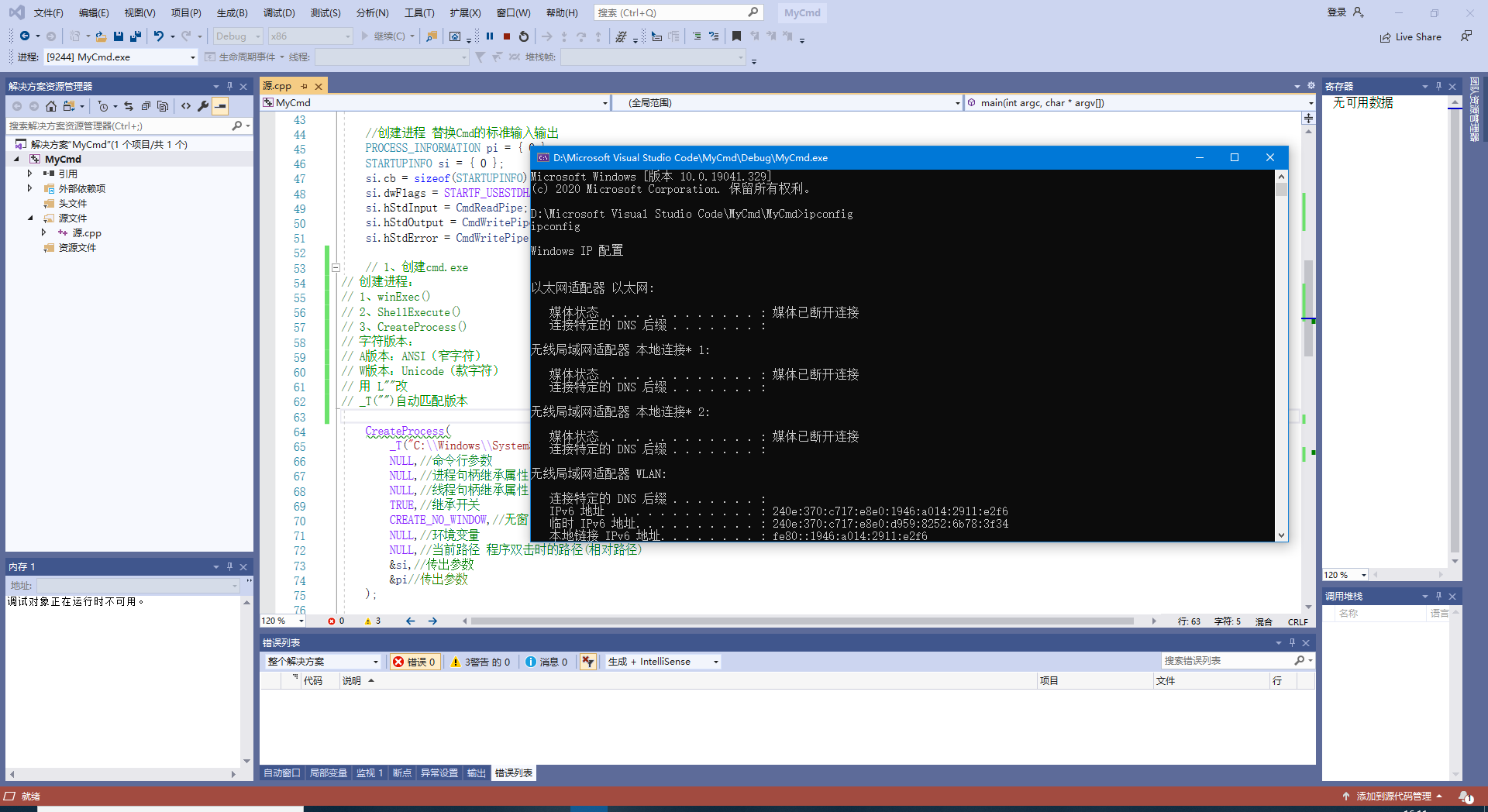Viewport: 1488px width, 812px height.
Task: Toggle the build-only filter icon in error list
Action: coord(588,662)
